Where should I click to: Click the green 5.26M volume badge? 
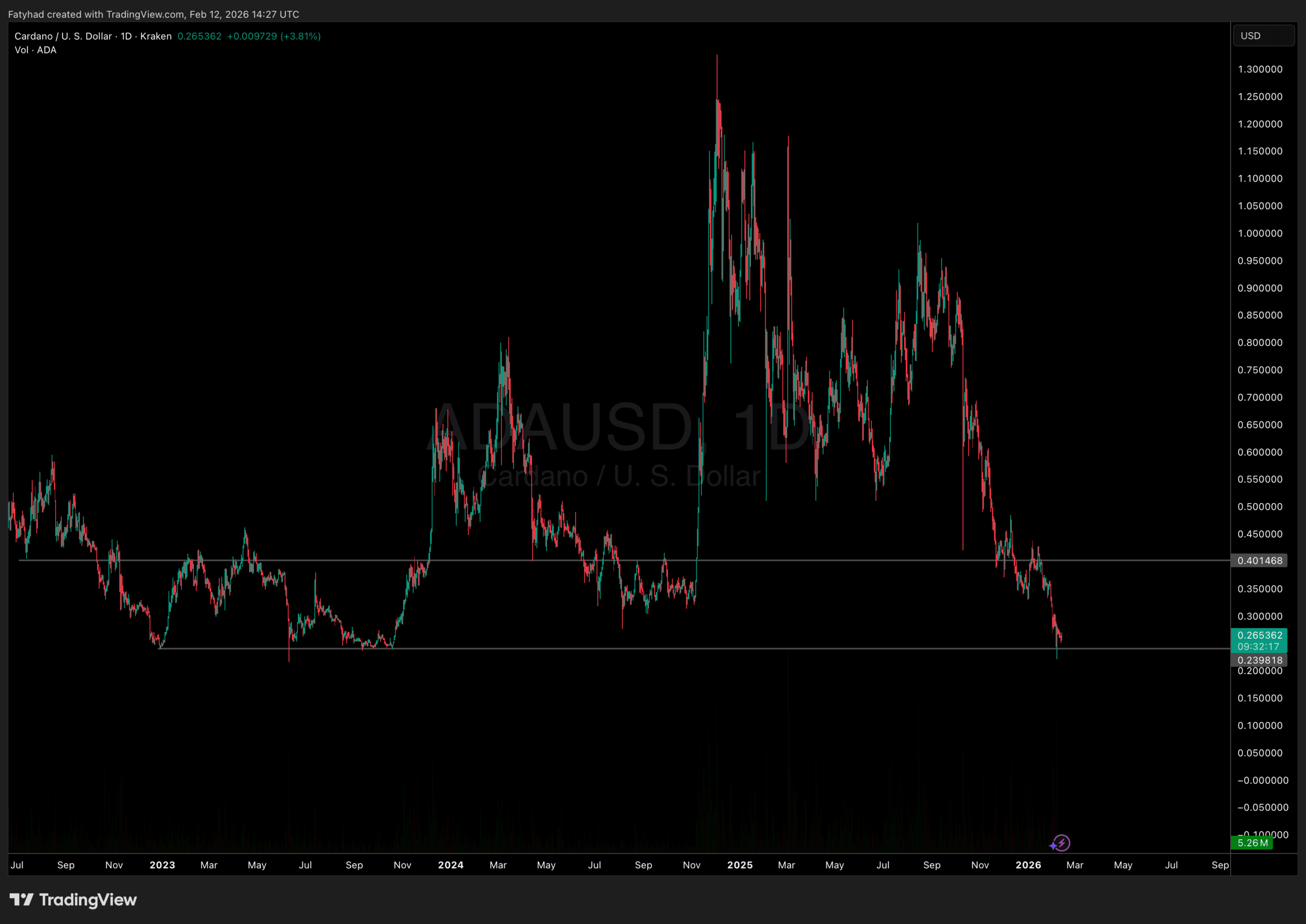(1251, 843)
